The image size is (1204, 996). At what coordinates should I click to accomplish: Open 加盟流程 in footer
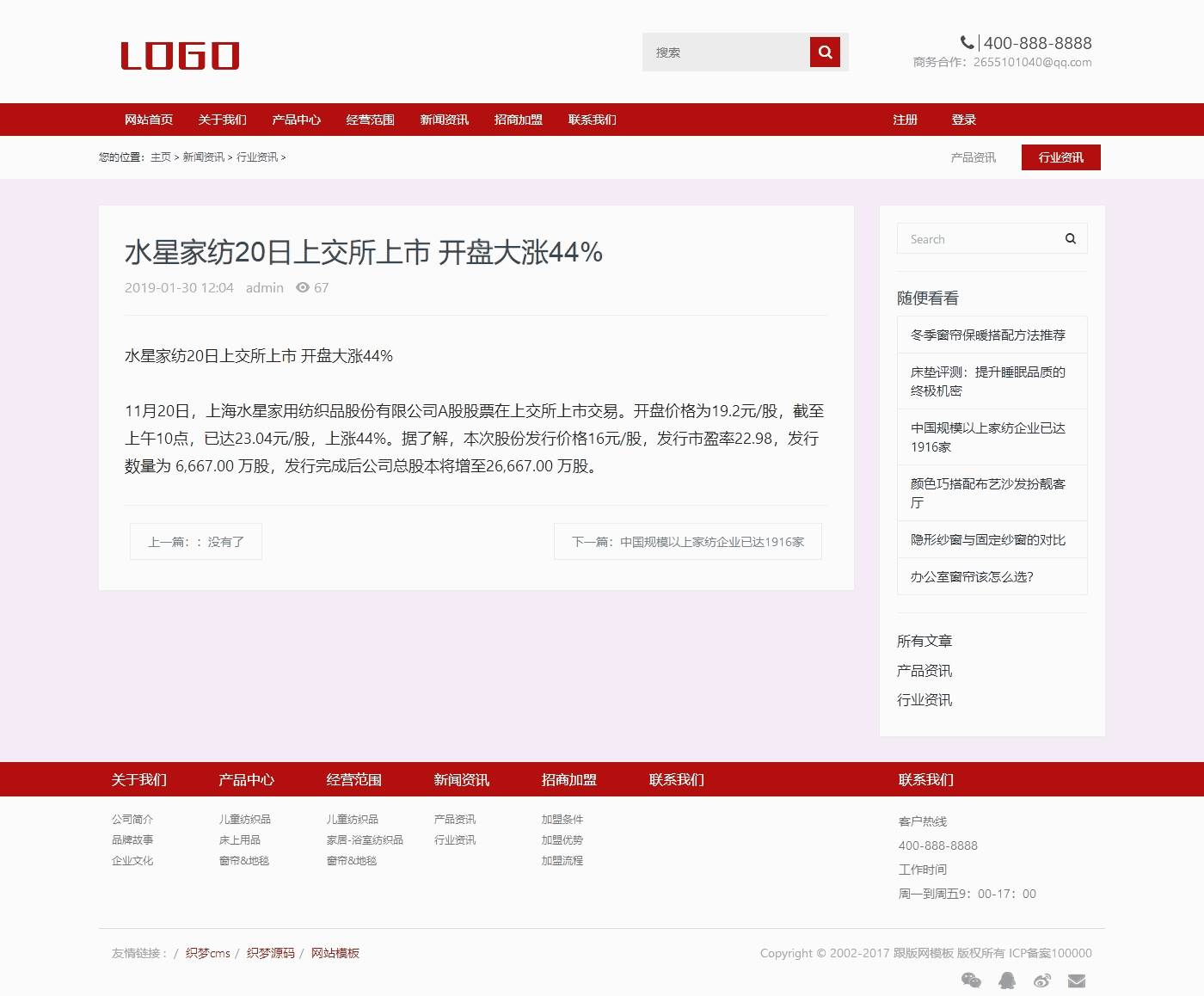coord(562,860)
